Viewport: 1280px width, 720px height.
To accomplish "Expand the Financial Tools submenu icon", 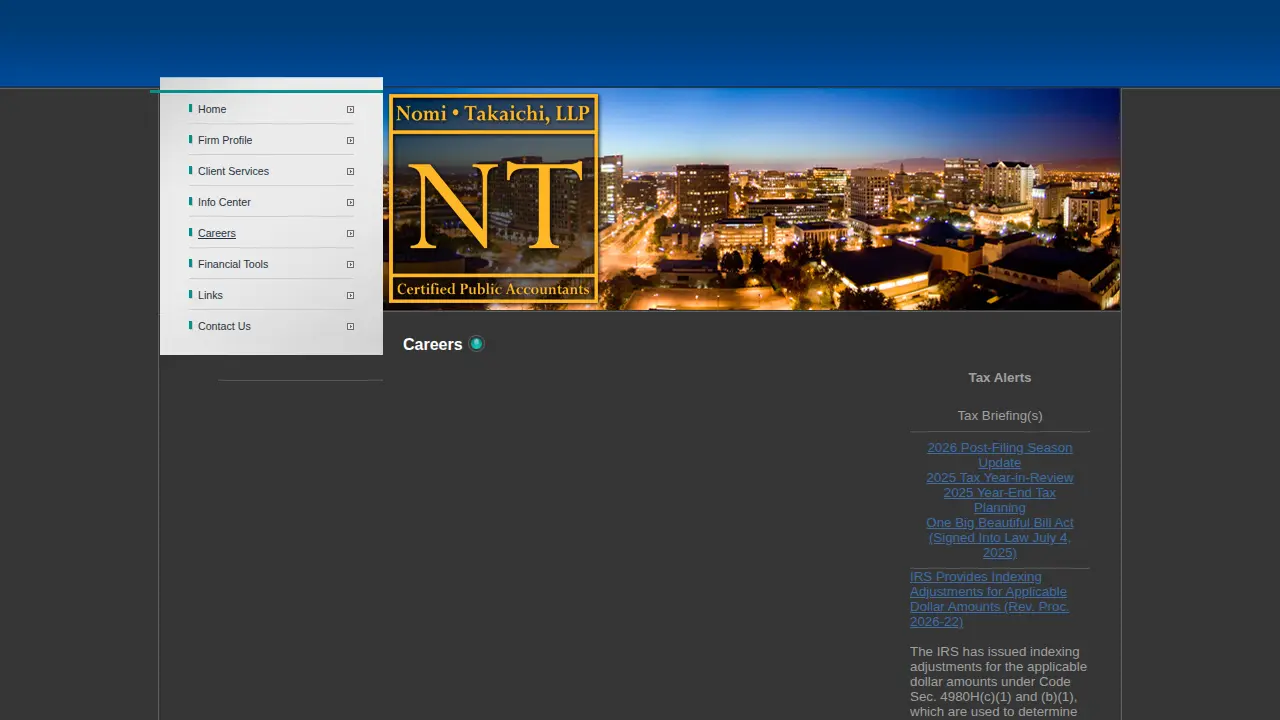I will (350, 265).
